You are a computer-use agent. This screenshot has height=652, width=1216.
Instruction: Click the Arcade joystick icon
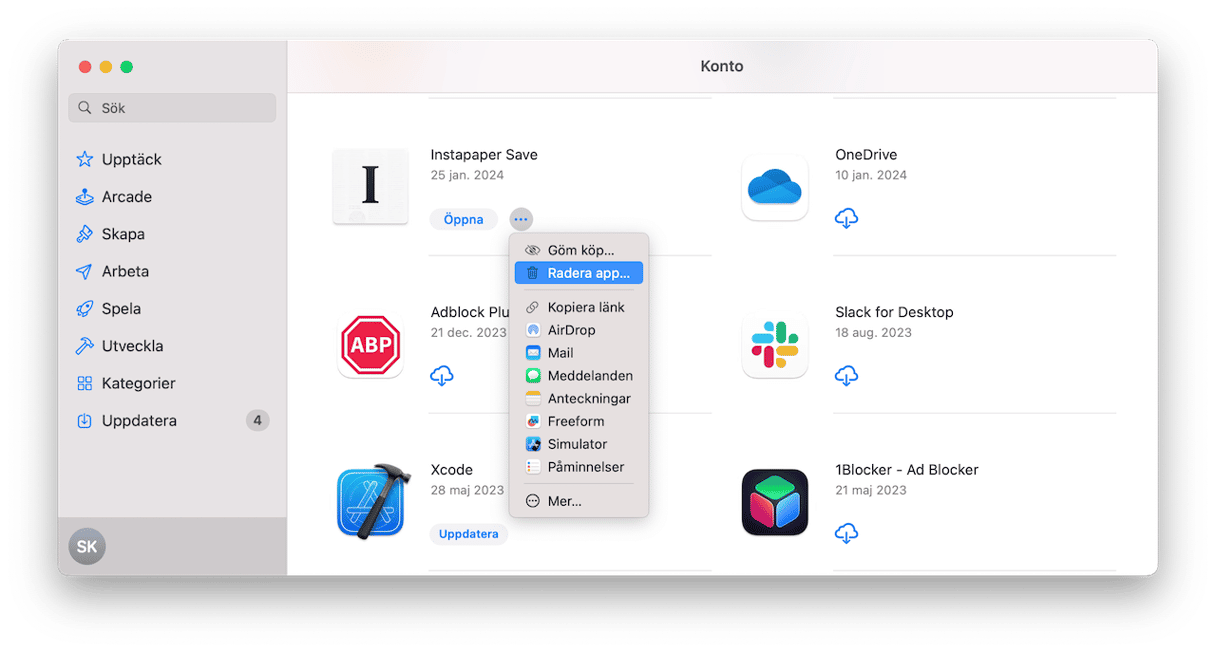point(84,197)
